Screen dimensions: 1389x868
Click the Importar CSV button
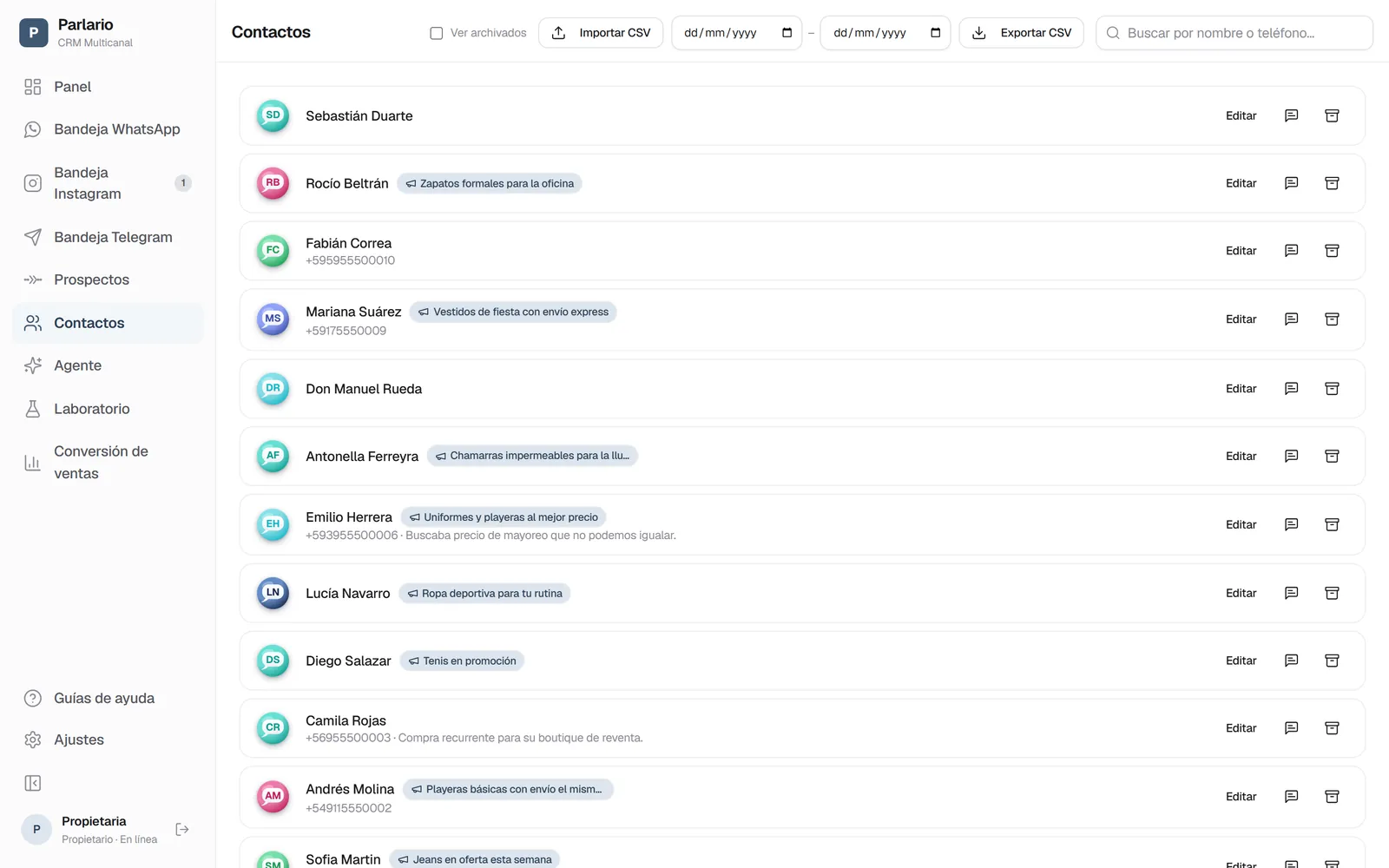pos(601,33)
